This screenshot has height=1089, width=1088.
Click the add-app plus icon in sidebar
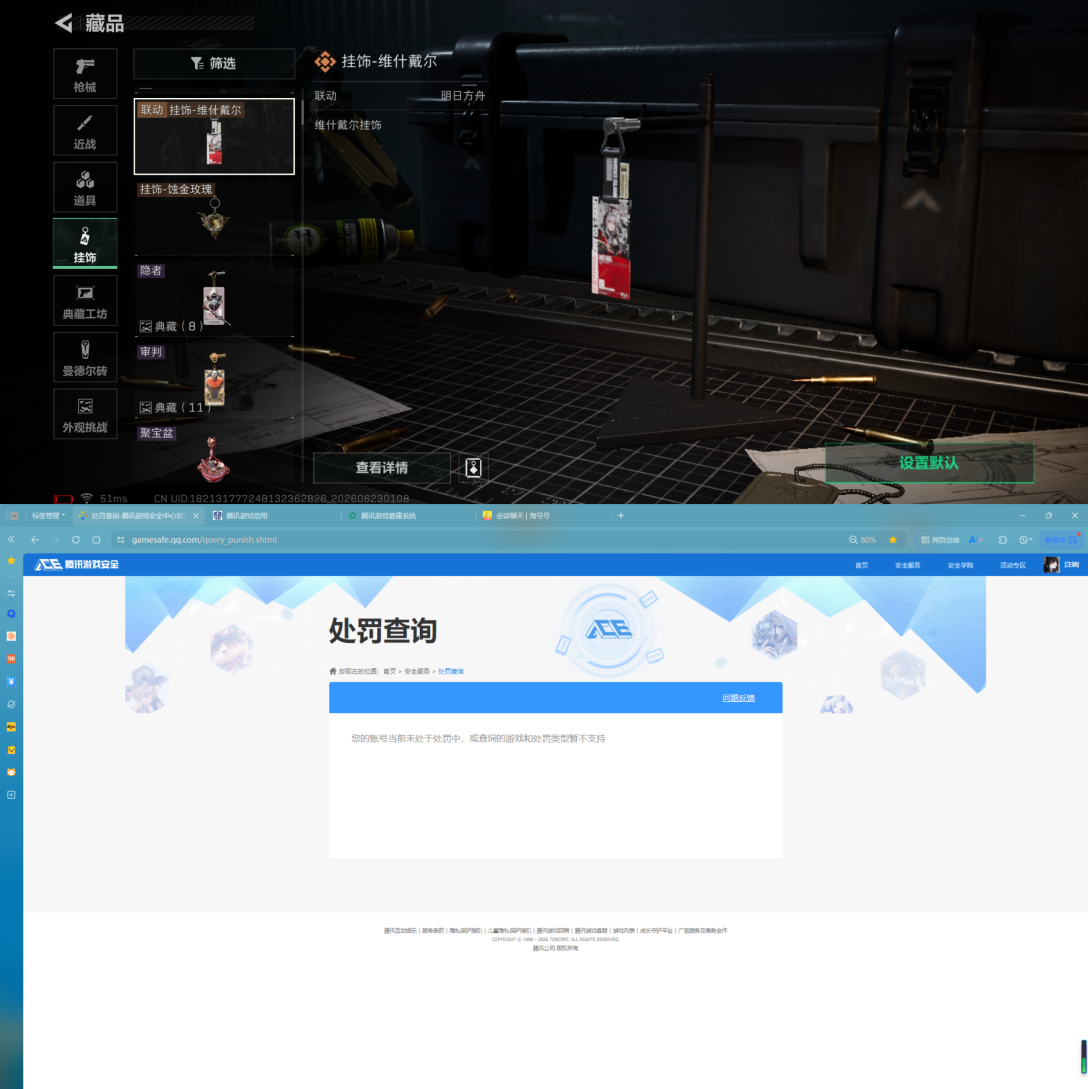point(11,795)
